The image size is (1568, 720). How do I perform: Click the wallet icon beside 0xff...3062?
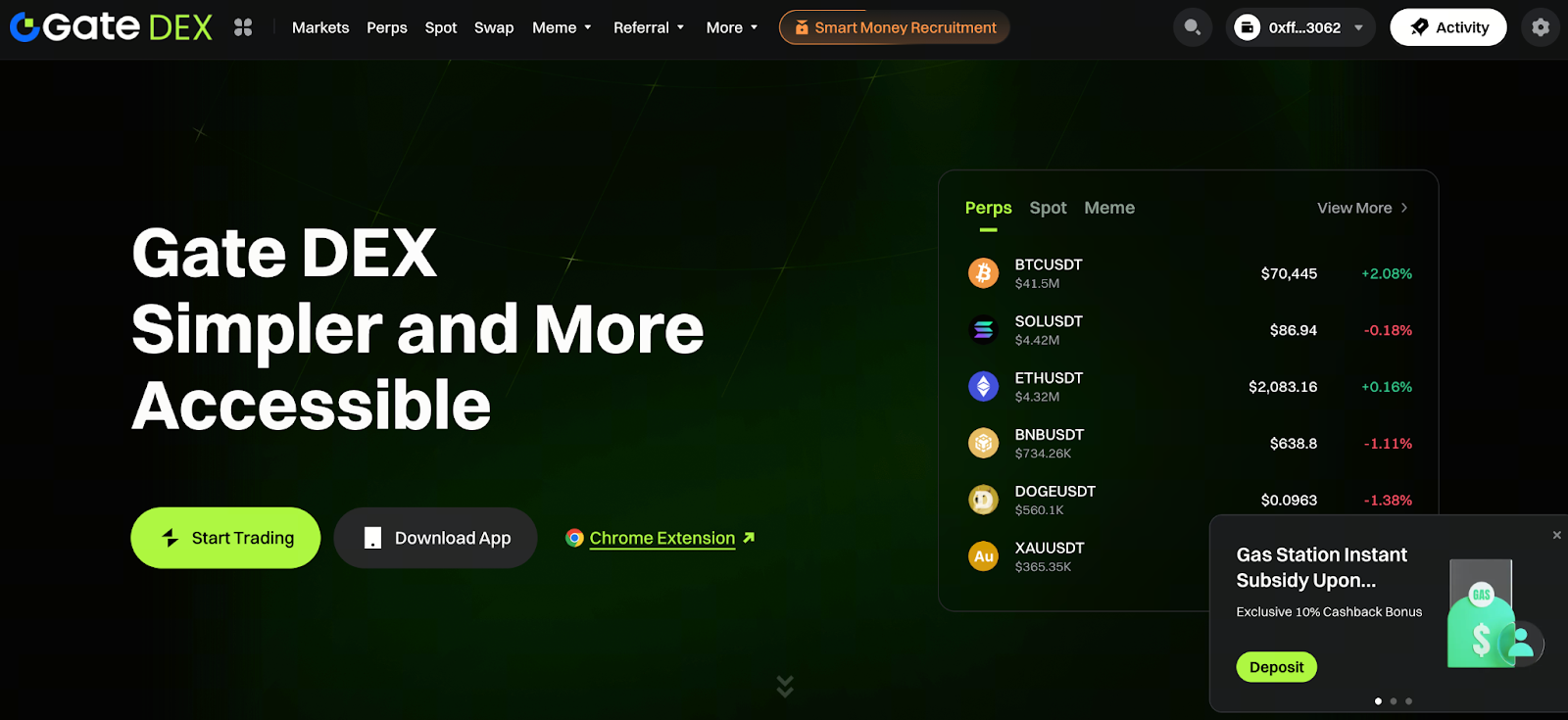1247,27
